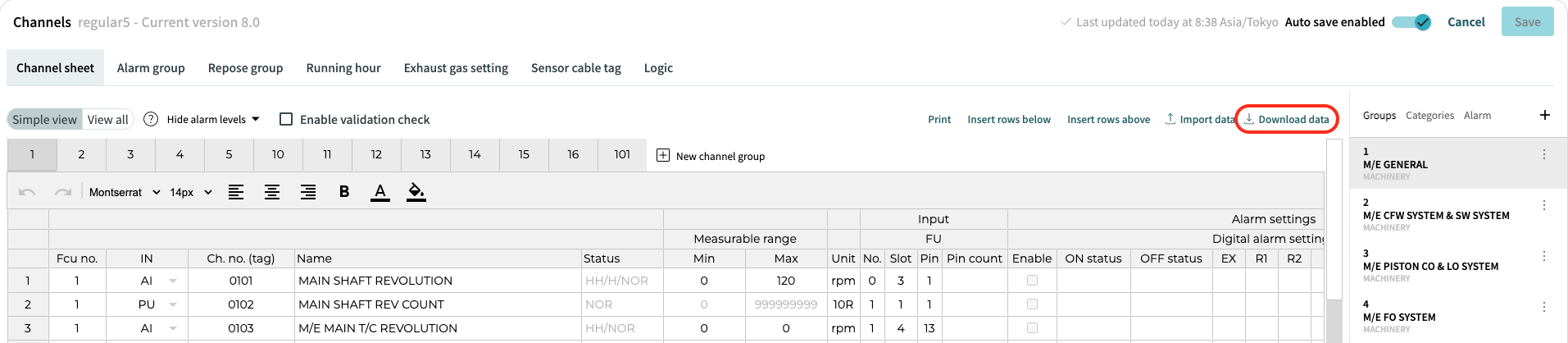
Task: Align text center
Action: (272, 192)
